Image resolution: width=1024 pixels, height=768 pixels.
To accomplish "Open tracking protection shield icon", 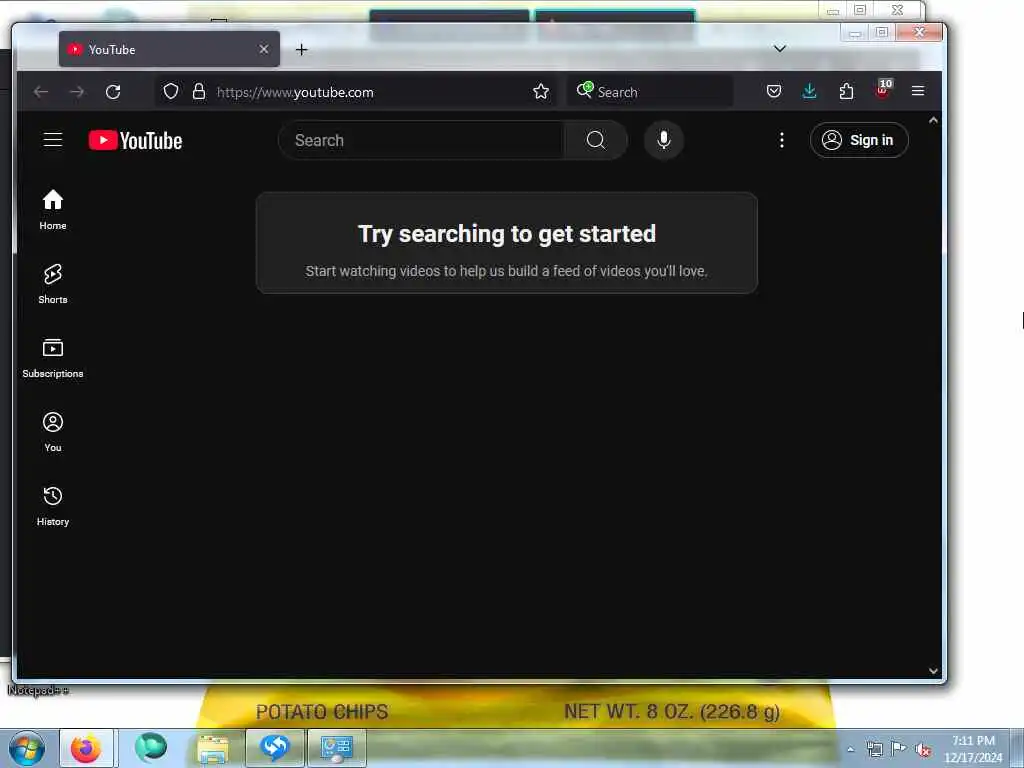I will (170, 91).
